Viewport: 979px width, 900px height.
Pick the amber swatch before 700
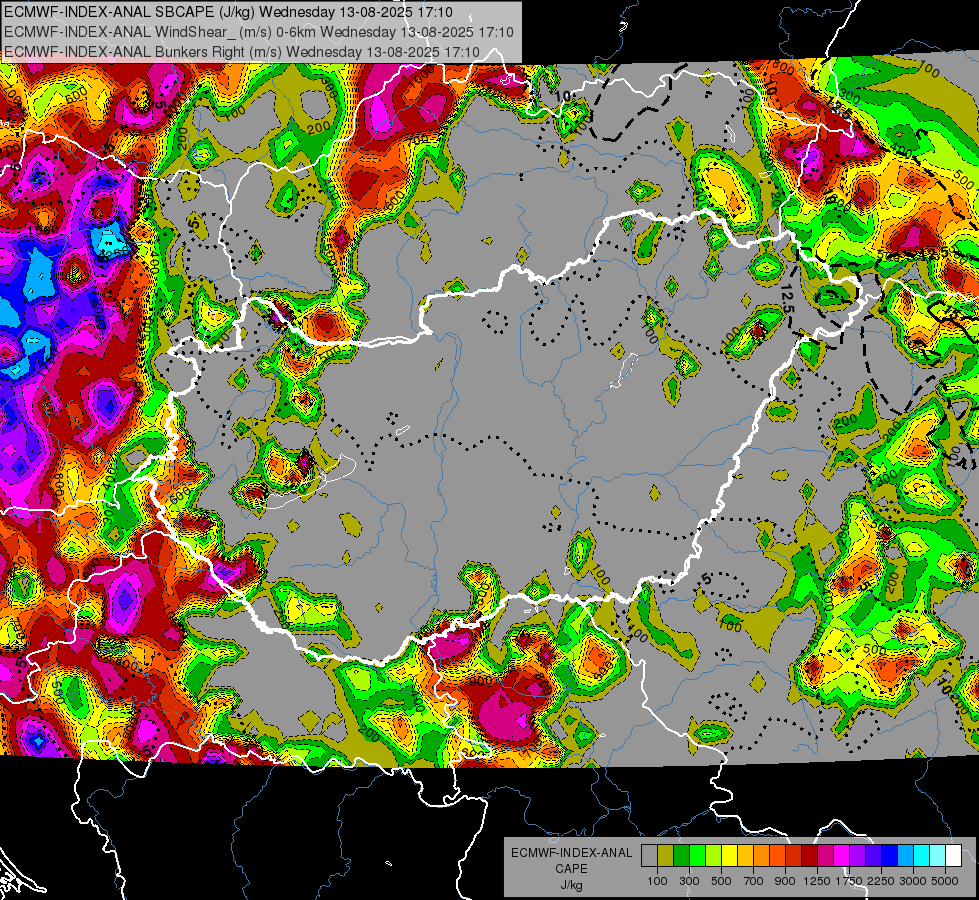(745, 856)
